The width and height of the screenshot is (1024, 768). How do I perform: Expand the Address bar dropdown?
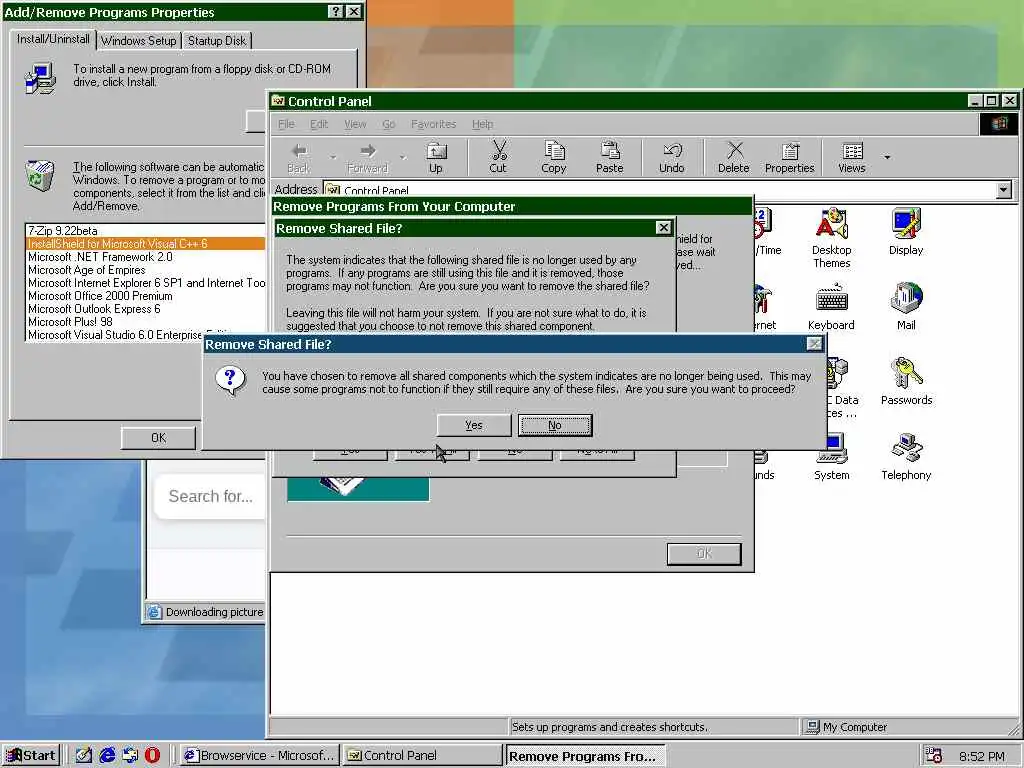pos(1004,190)
